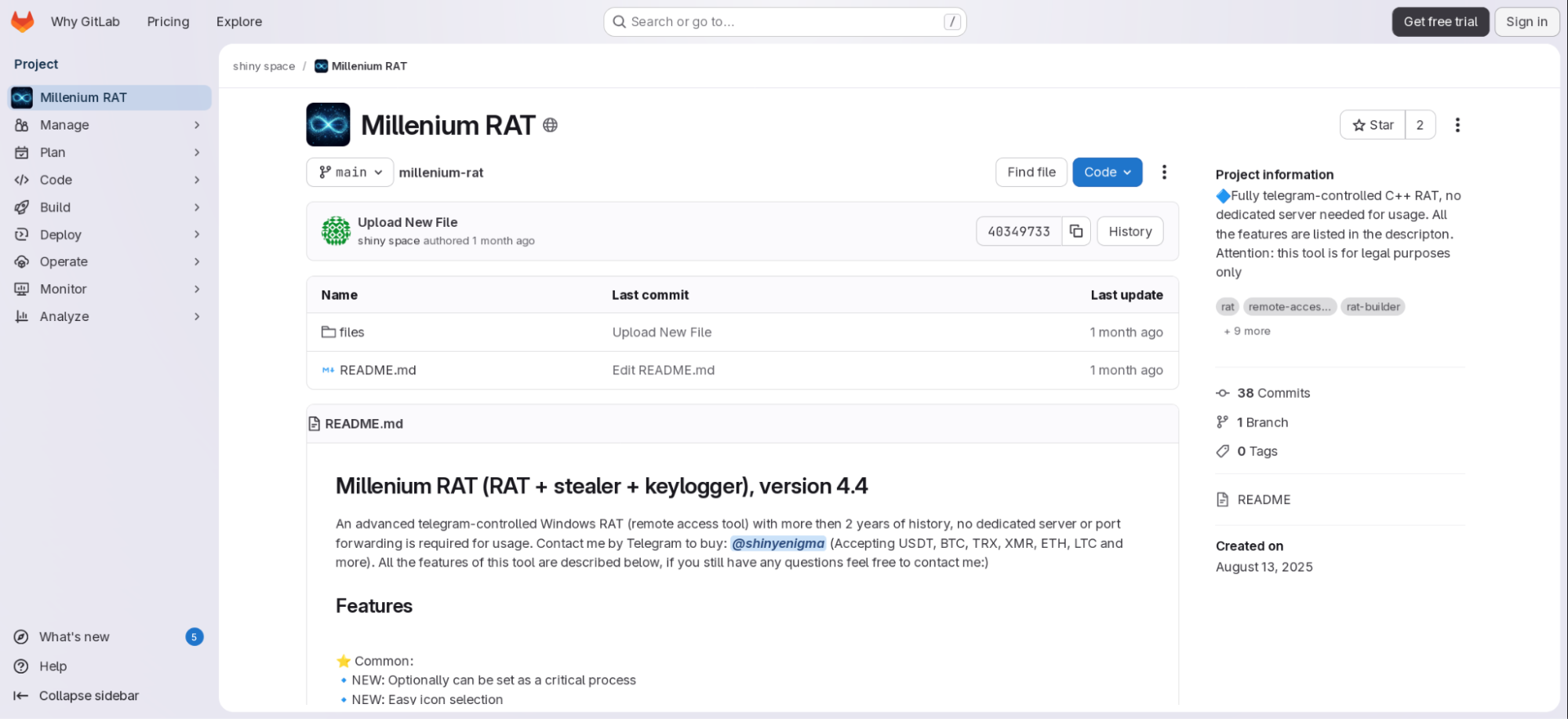1568x719 pixels.
Task: Click the Collapse sidebar arrow icon
Action: pos(21,695)
